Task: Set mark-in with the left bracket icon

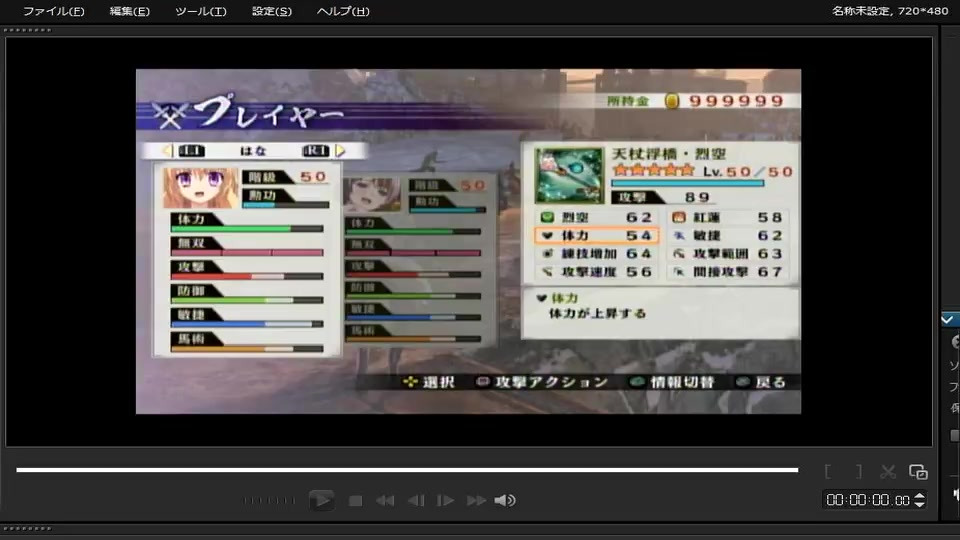Action: [828, 471]
